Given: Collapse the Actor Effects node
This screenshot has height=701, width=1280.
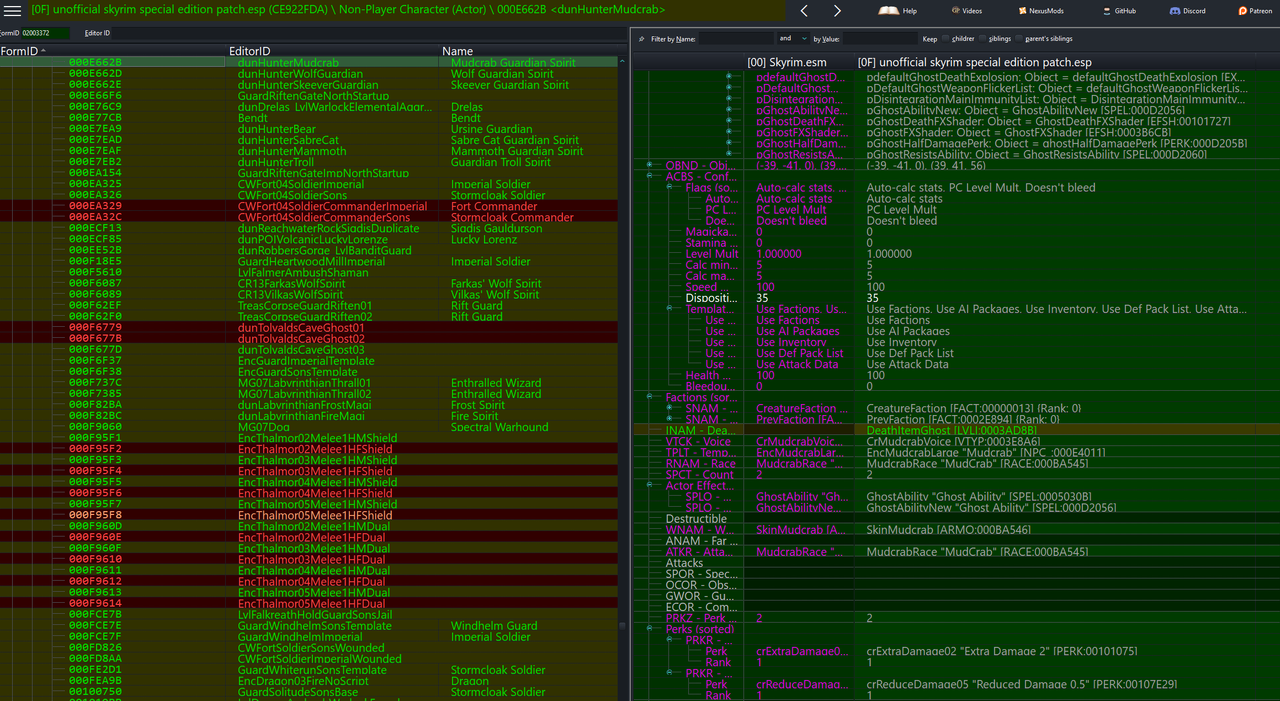Looking at the screenshot, I should click(650, 486).
